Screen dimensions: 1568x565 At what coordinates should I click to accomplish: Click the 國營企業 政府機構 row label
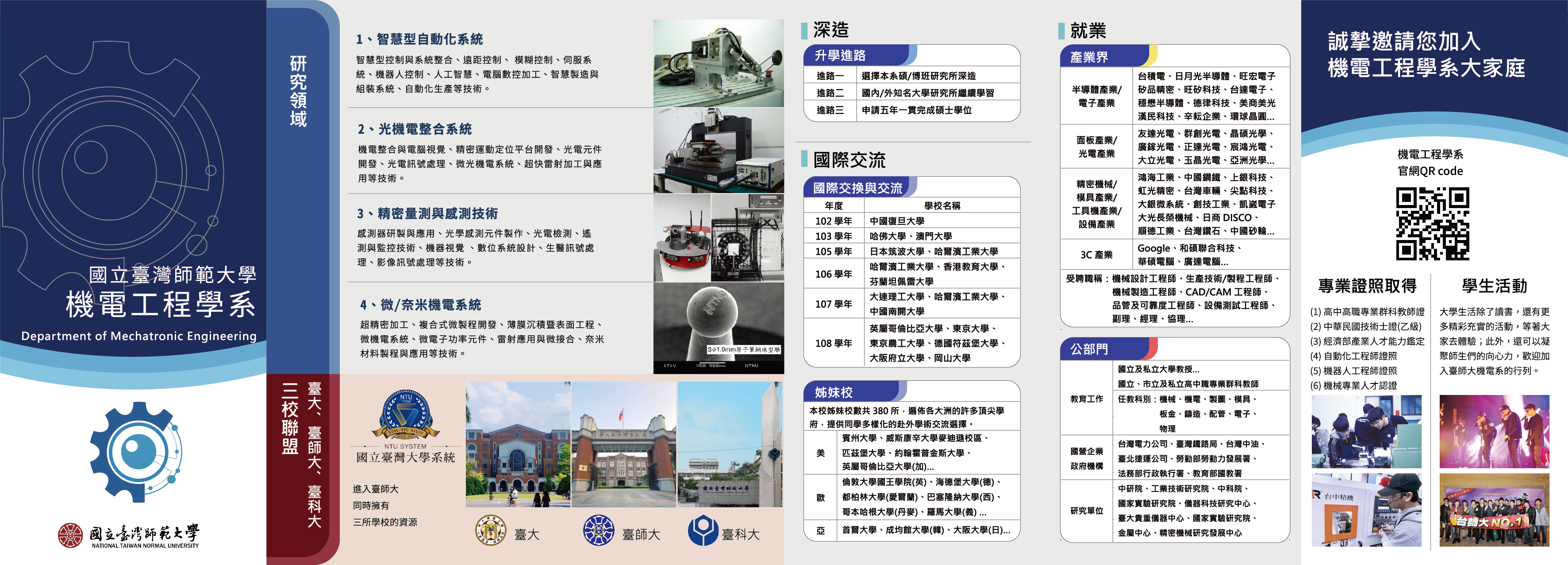click(1087, 458)
